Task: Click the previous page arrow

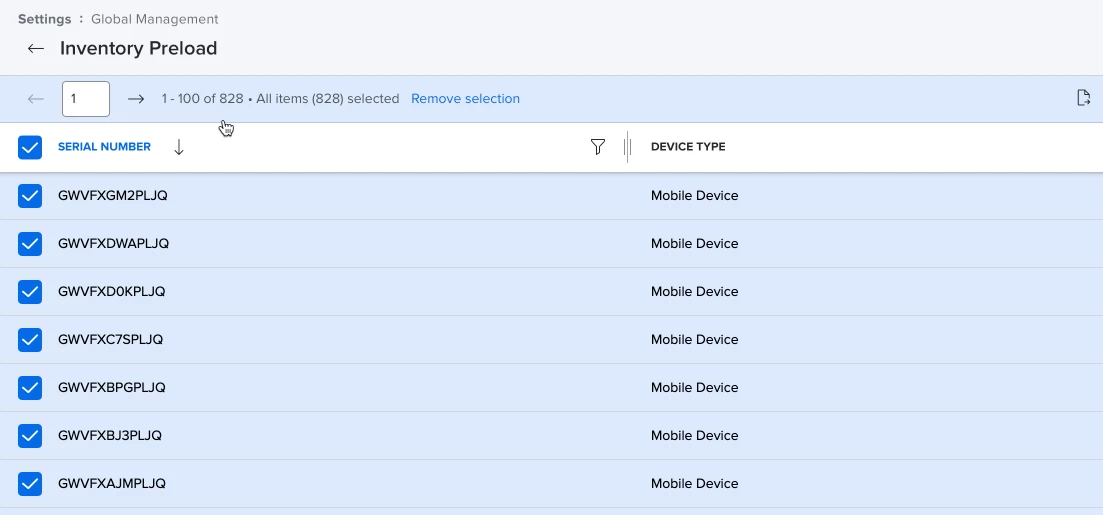Action: [x=35, y=99]
